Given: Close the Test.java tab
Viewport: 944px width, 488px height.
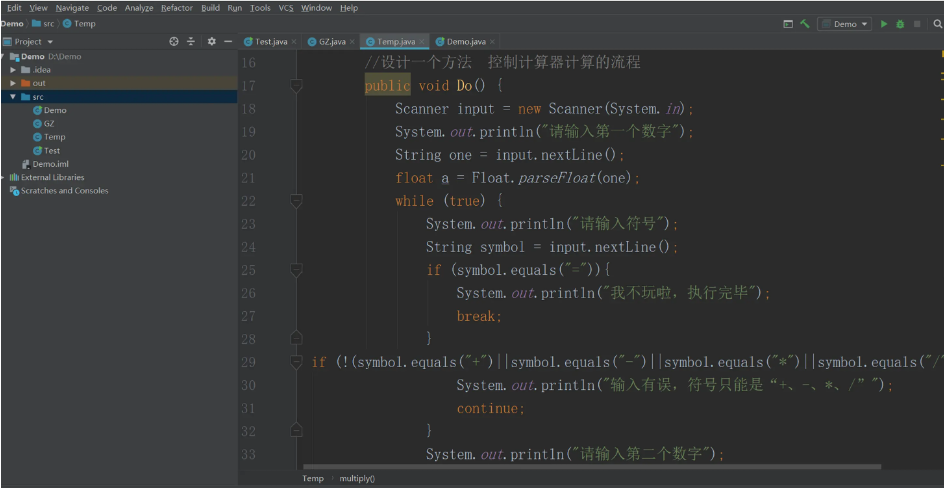Looking at the screenshot, I should [294, 42].
